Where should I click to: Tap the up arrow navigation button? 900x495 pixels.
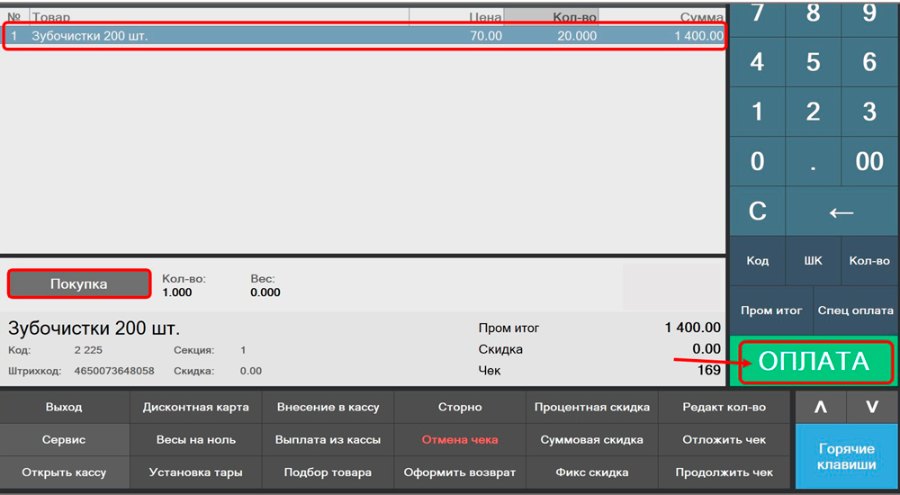(820, 407)
